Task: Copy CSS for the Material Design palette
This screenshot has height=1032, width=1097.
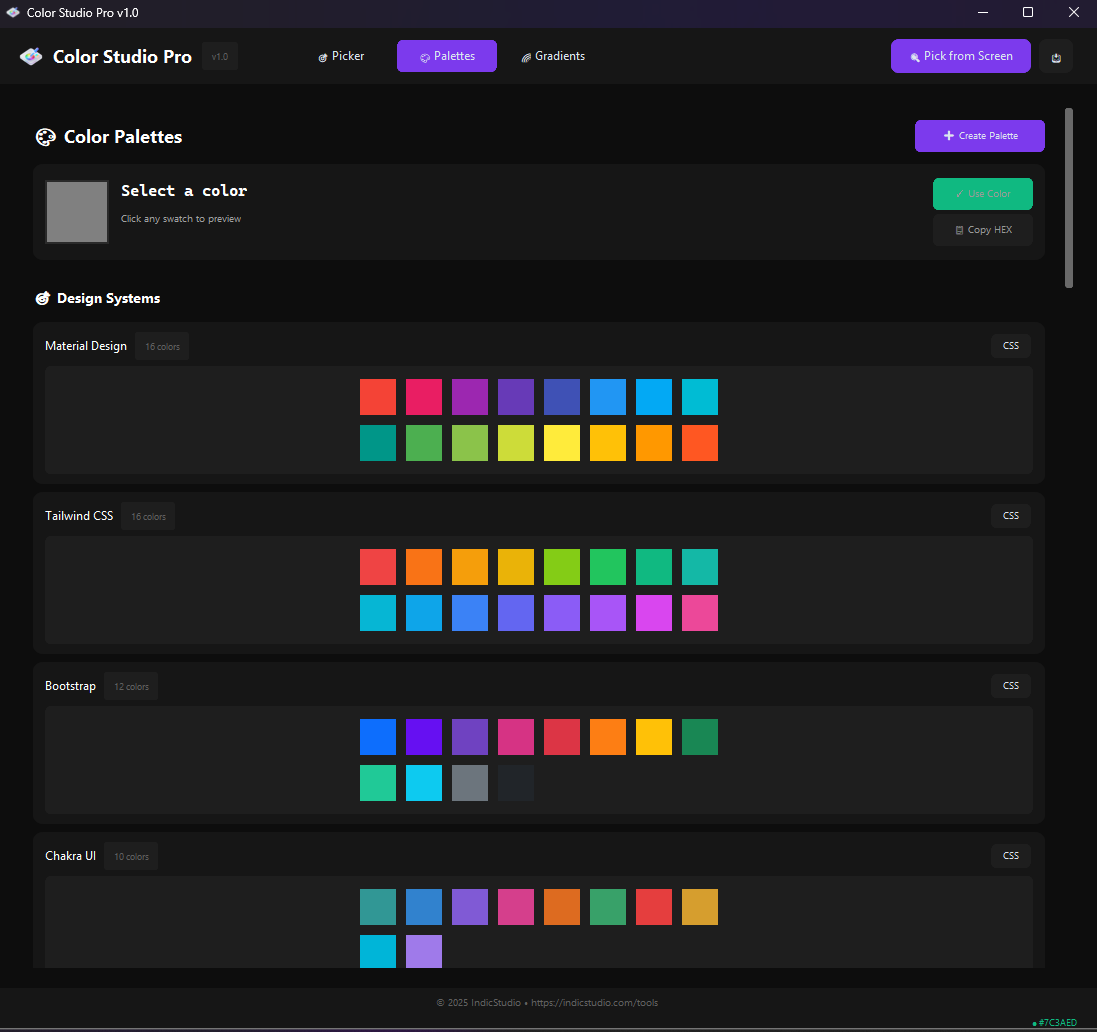Action: click(x=1010, y=345)
